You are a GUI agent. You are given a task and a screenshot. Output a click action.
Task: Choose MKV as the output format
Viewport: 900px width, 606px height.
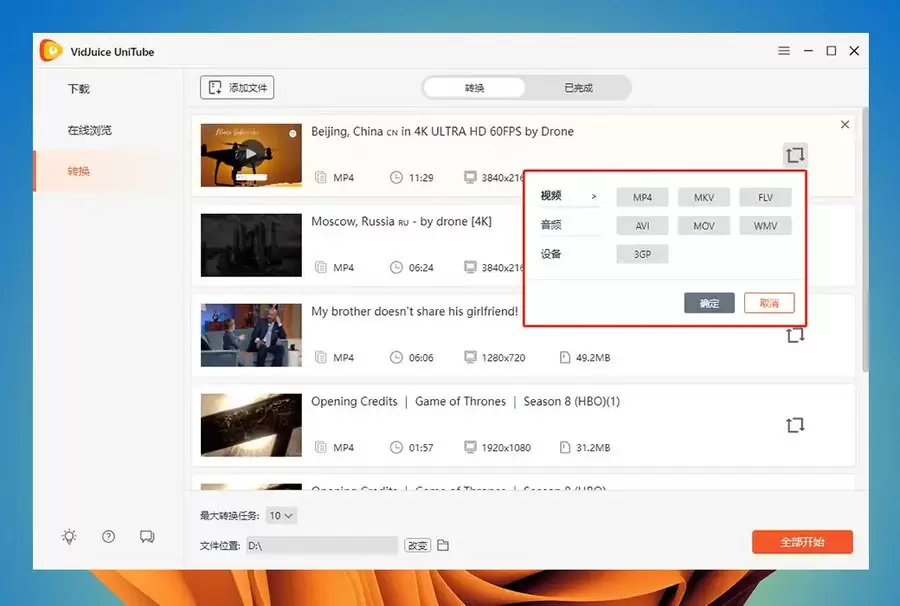tap(704, 198)
